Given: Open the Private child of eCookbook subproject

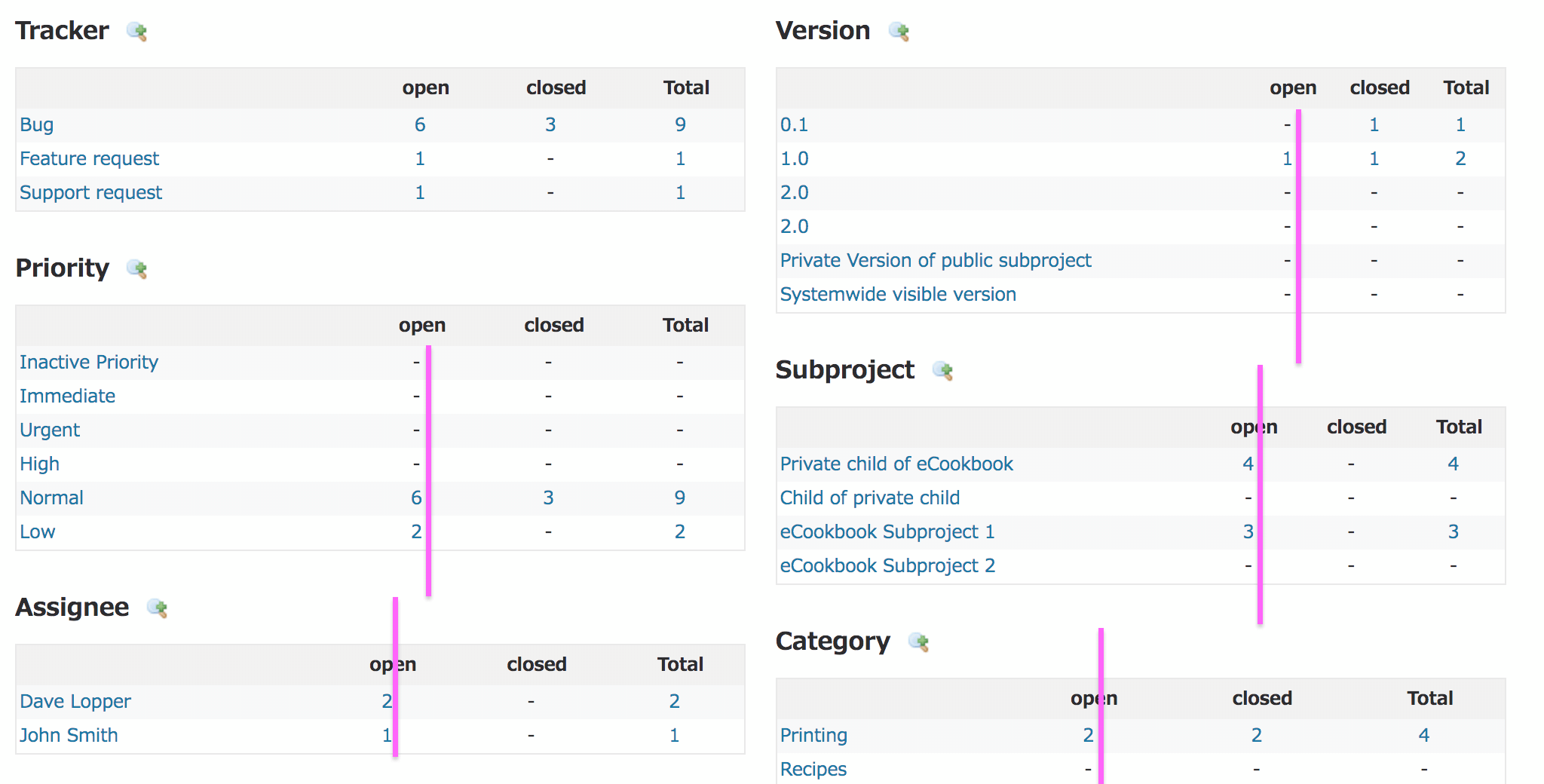Looking at the screenshot, I should coord(896,464).
